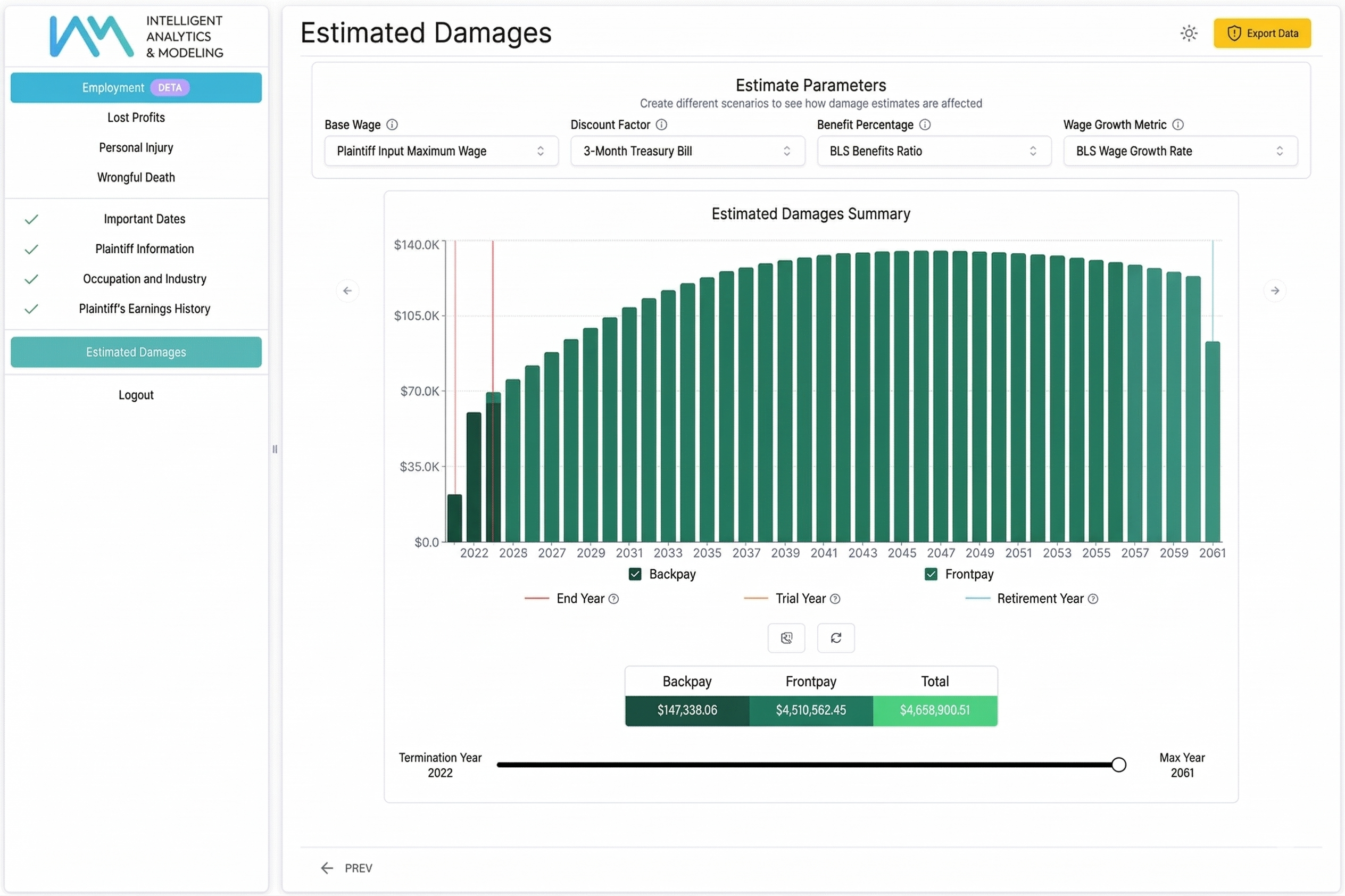Go to Plaintiff's Earnings History step
The image size is (1345, 896).
coord(145,309)
